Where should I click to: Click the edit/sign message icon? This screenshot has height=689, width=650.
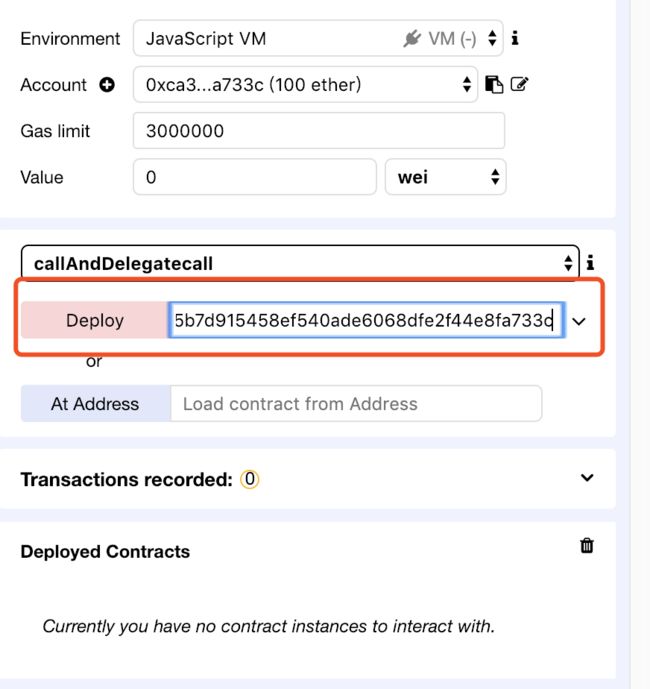click(519, 83)
